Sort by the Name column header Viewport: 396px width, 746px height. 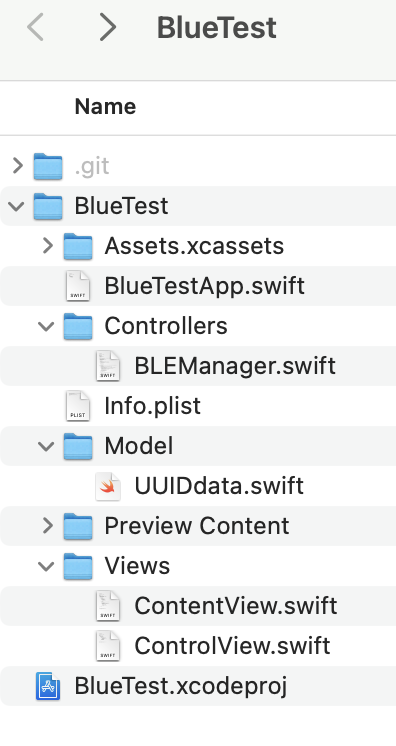point(105,106)
